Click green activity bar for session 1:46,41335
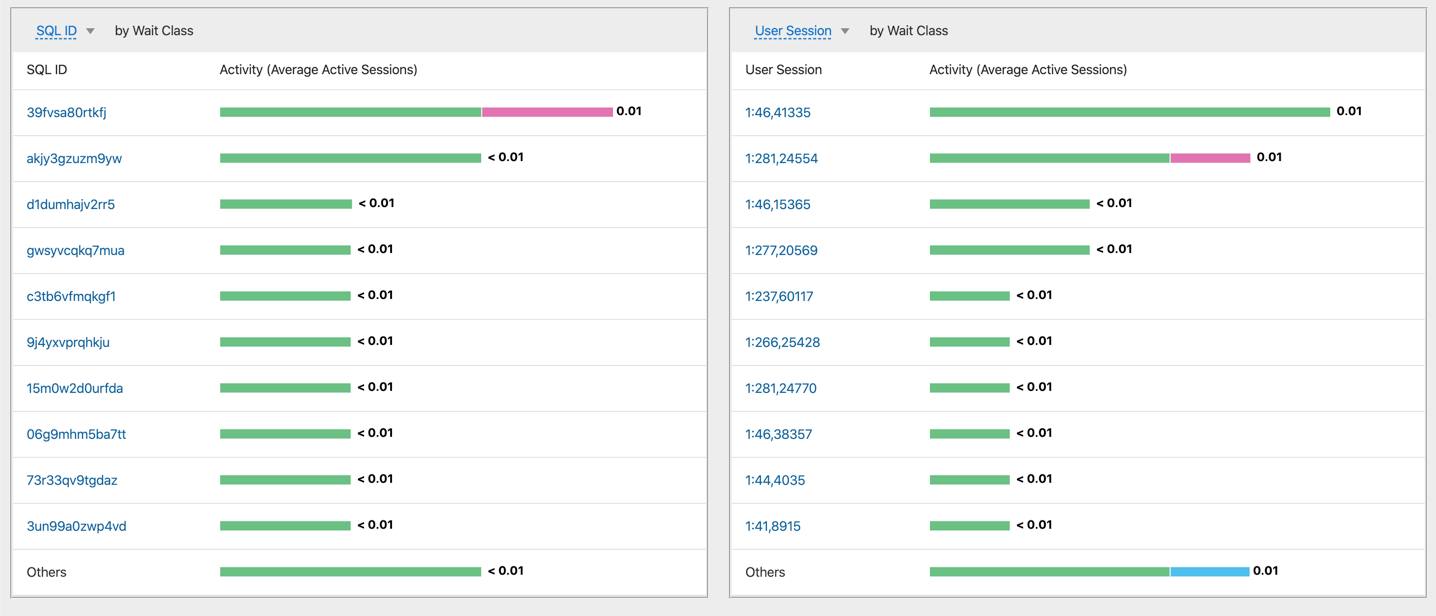The width and height of the screenshot is (1436, 616). [x=1129, y=112]
